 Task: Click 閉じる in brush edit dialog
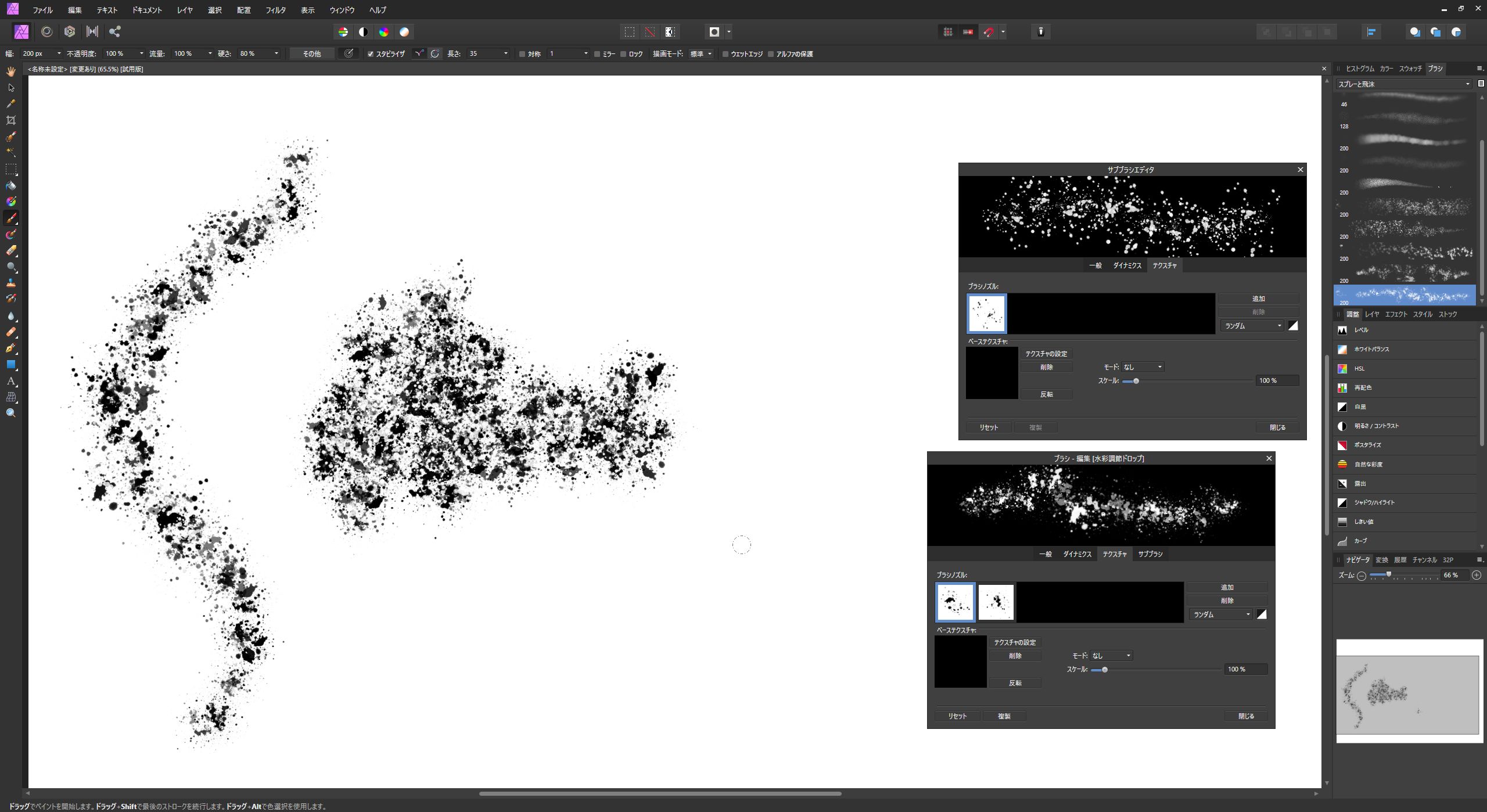[x=1246, y=716]
